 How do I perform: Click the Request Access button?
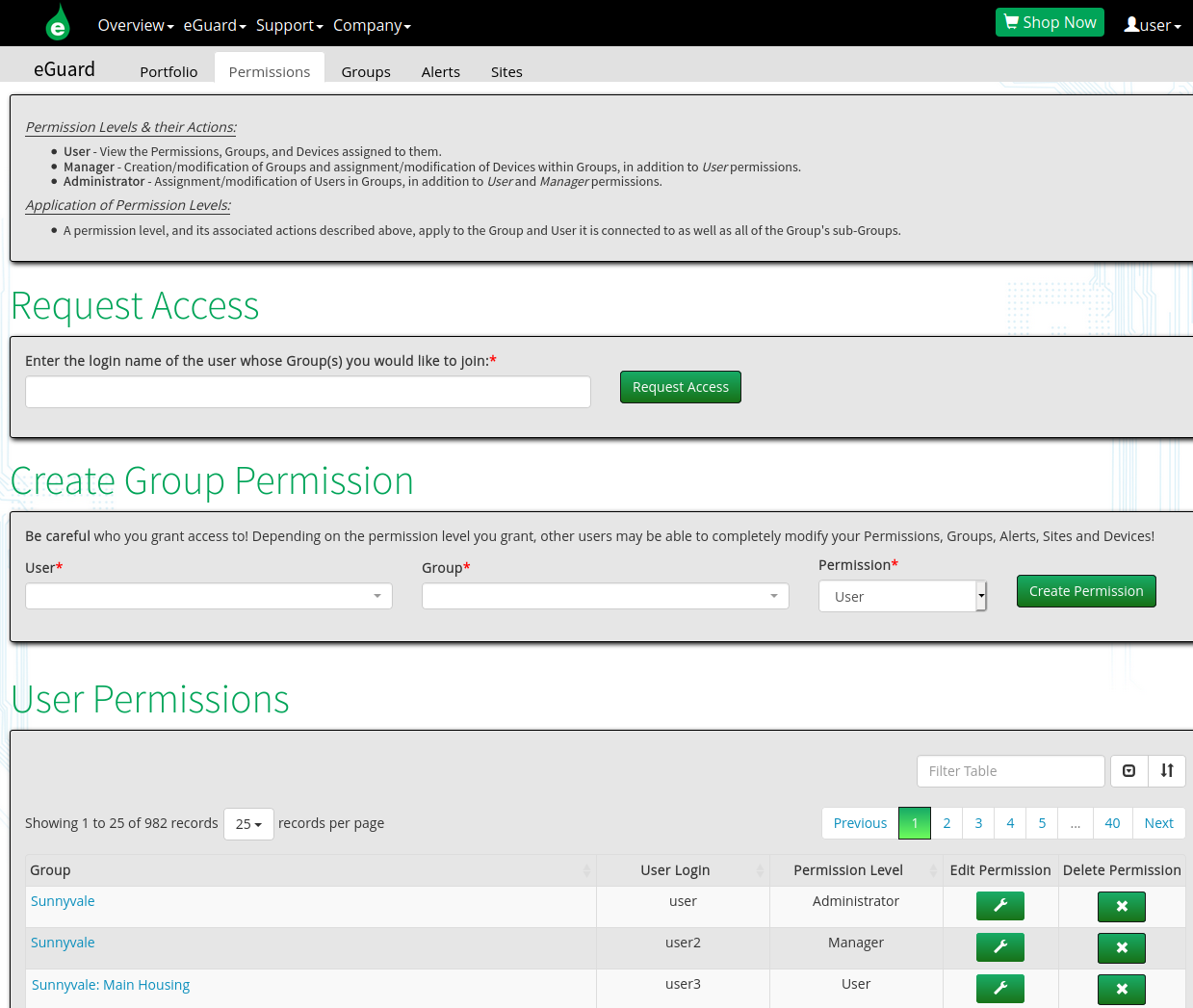(681, 387)
